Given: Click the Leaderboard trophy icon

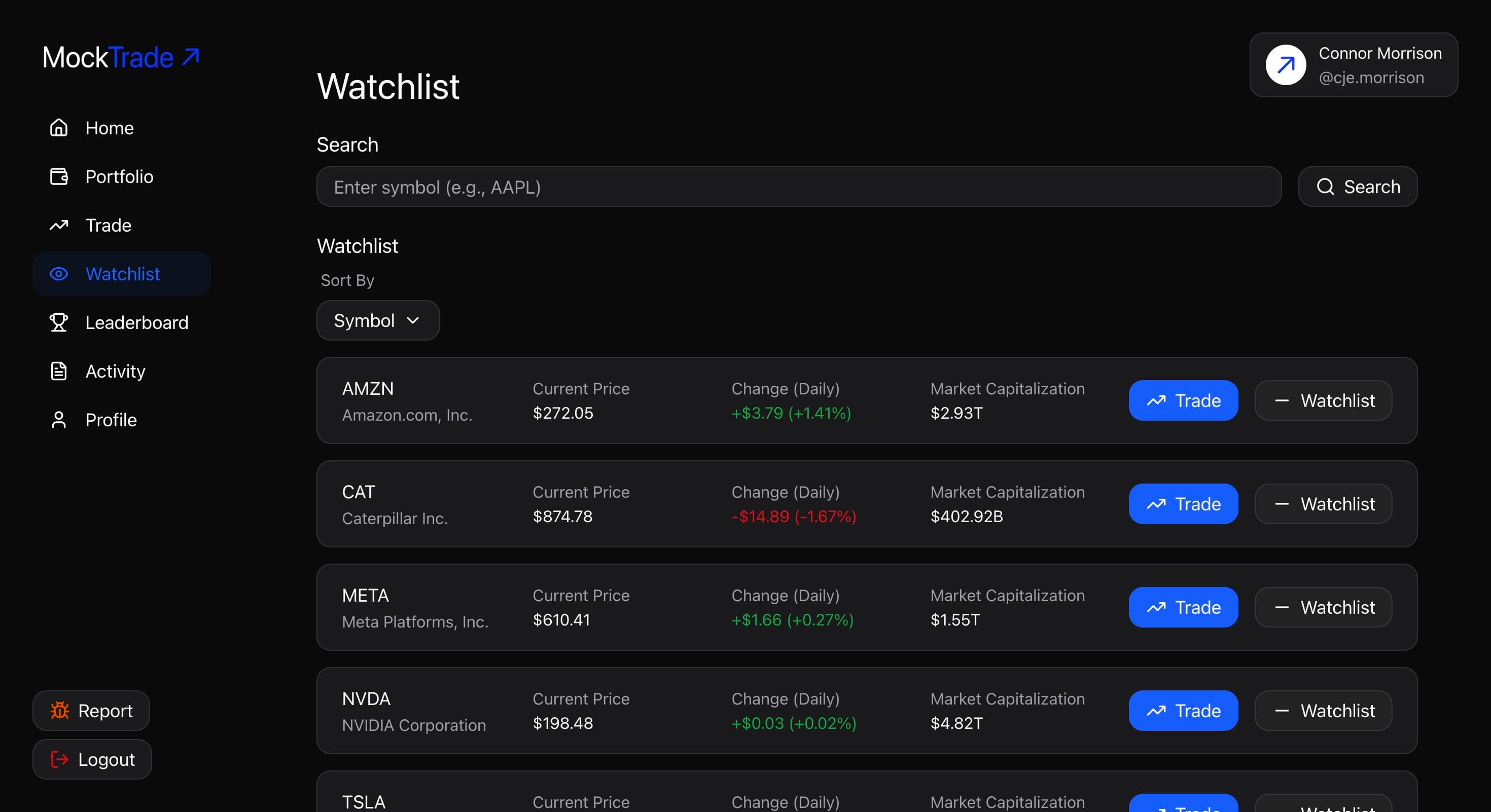Looking at the screenshot, I should click(58, 322).
